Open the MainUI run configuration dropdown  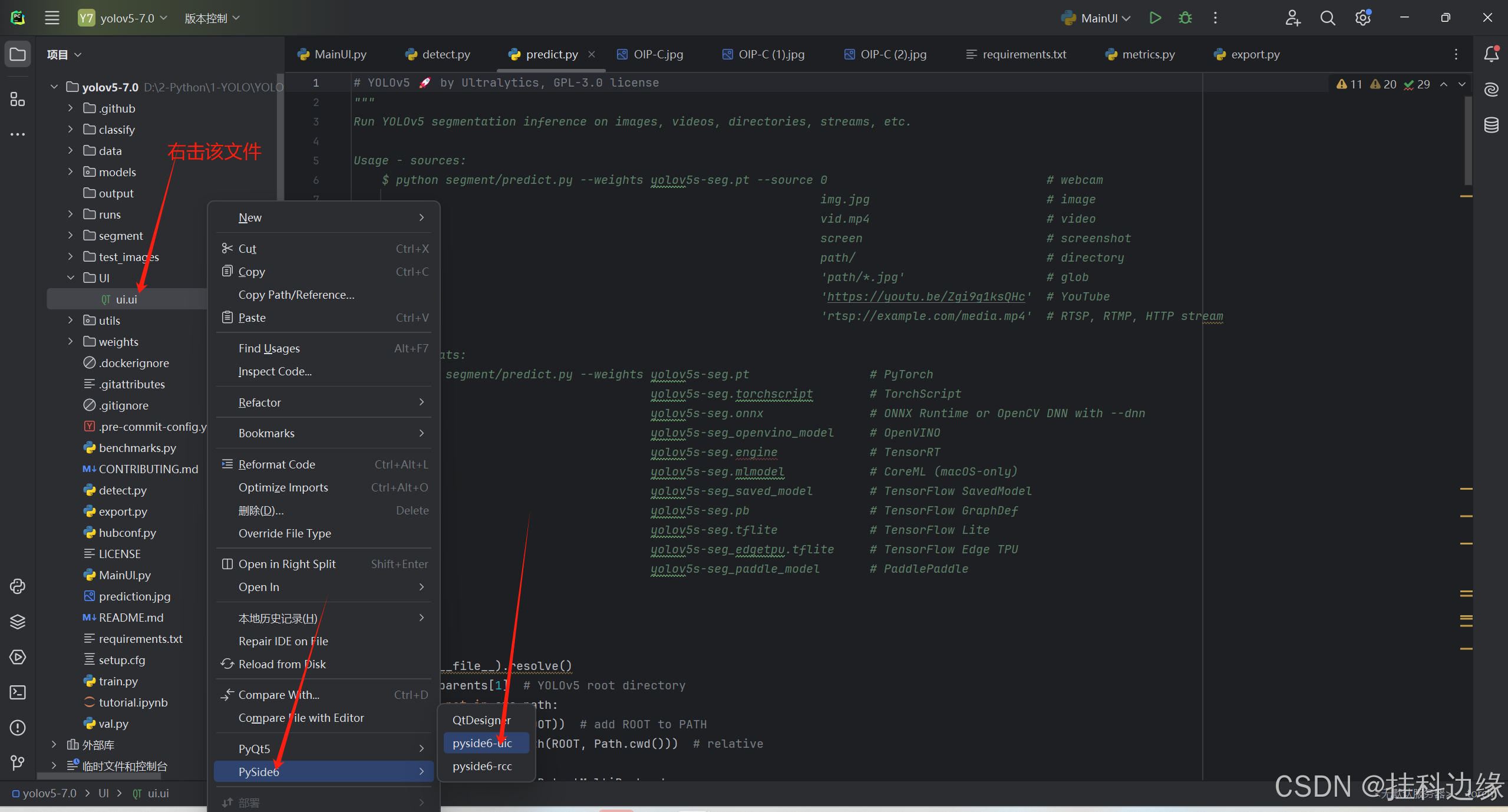(1099, 18)
